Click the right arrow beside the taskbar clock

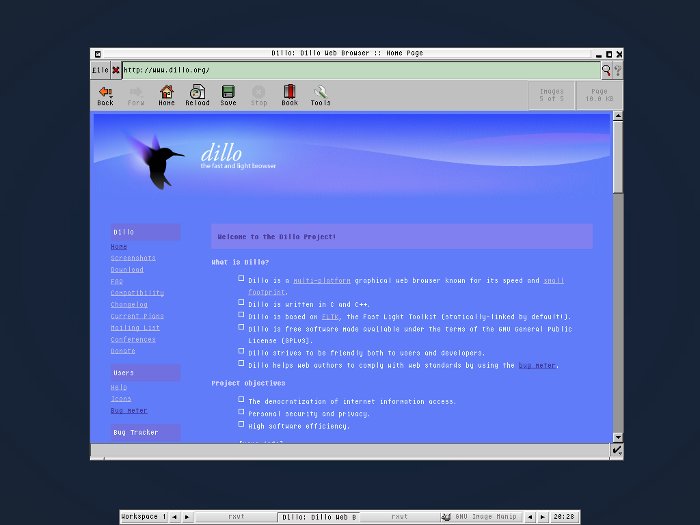tap(542, 517)
